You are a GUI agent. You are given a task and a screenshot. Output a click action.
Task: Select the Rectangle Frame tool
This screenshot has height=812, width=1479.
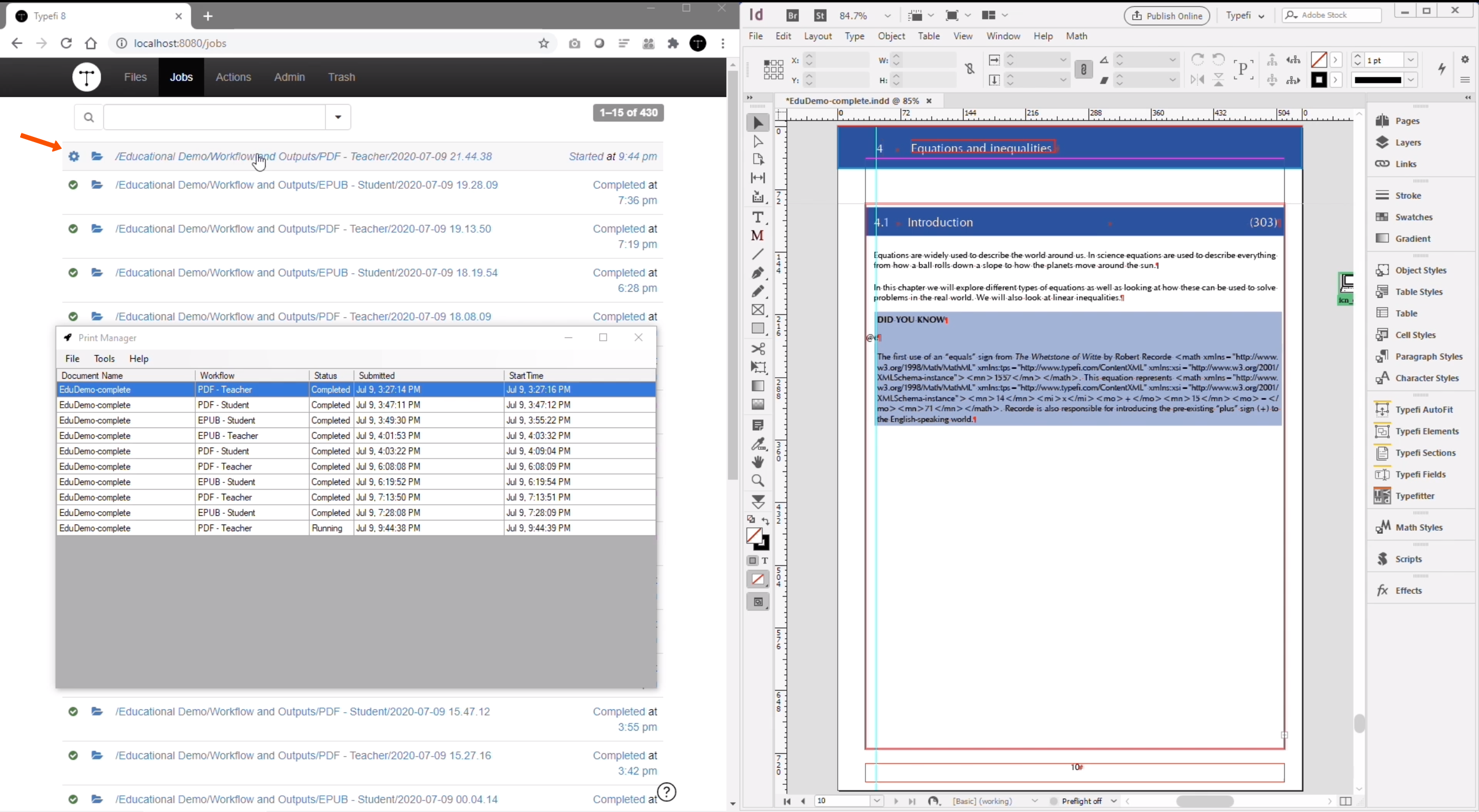tap(757, 310)
